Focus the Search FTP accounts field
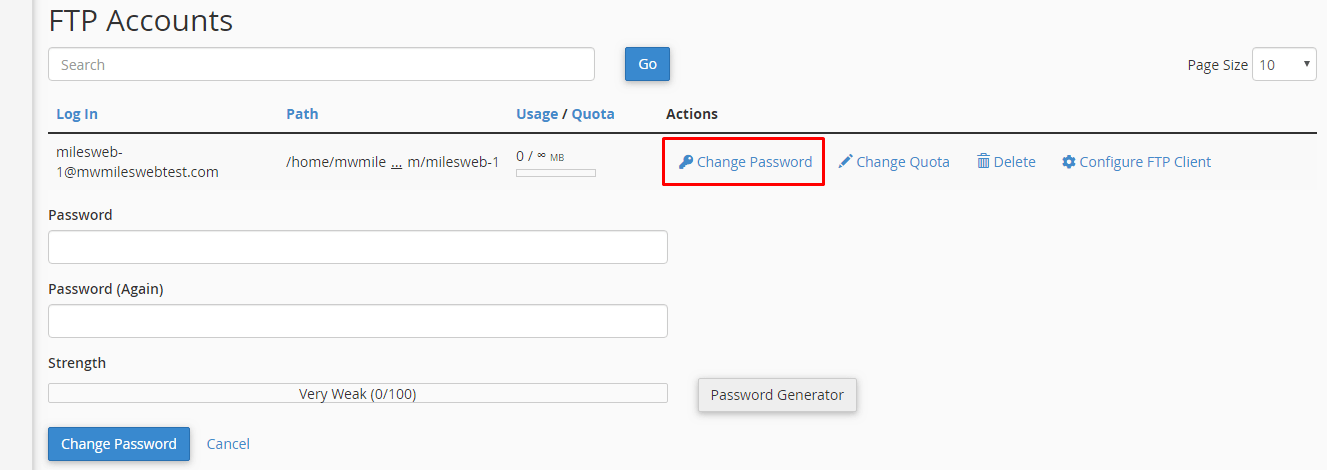 pyautogui.click(x=321, y=65)
